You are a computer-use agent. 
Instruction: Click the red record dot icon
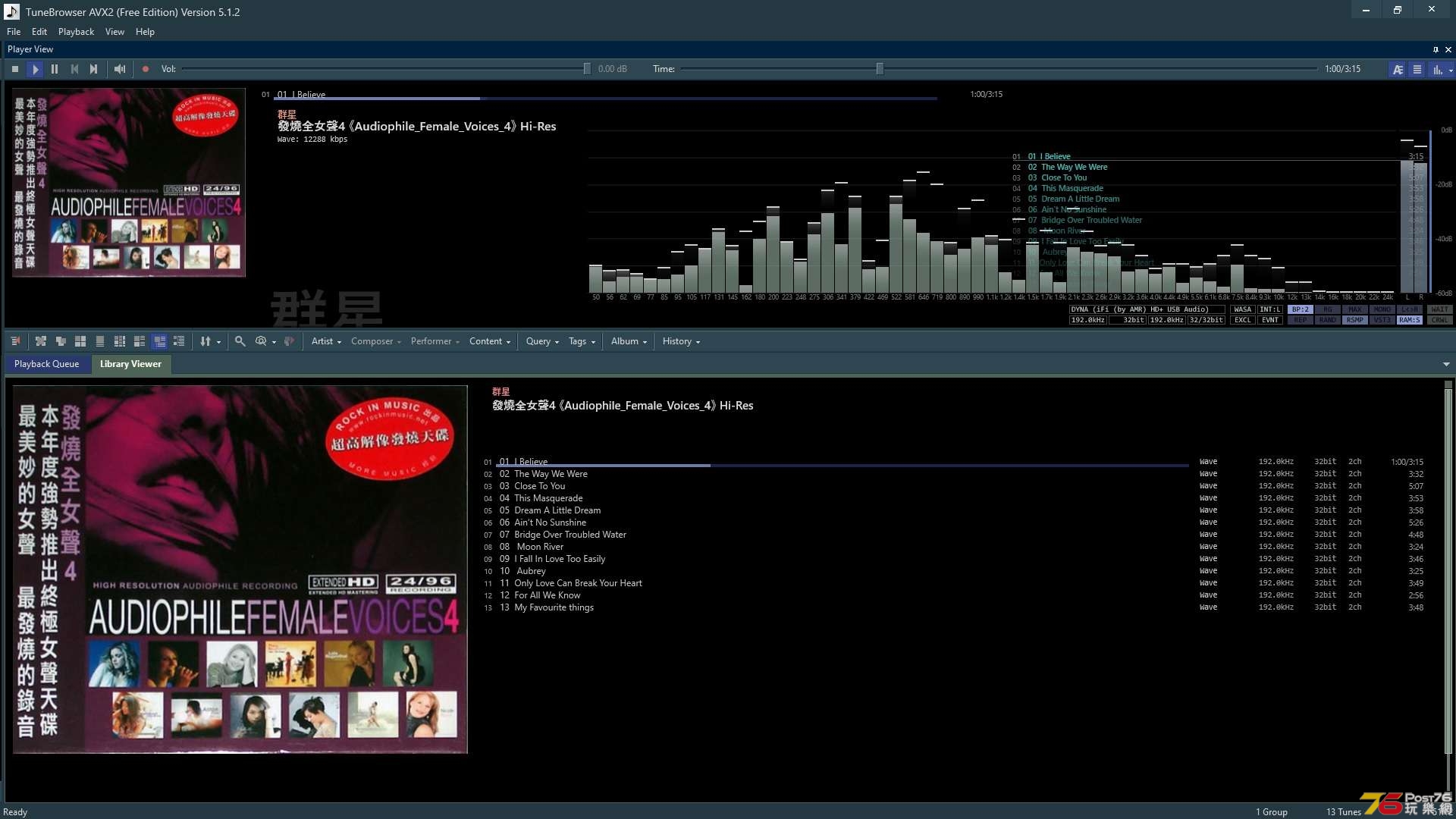[146, 69]
